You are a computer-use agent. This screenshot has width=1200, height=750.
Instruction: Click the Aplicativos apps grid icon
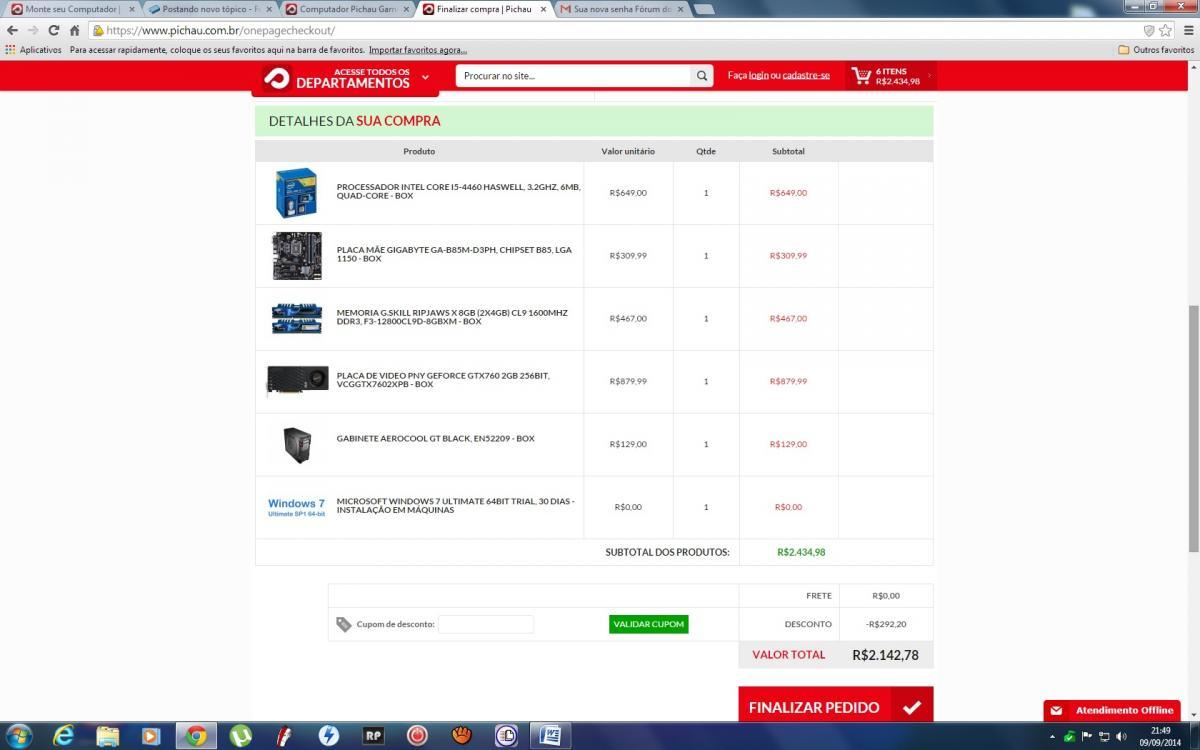10,49
